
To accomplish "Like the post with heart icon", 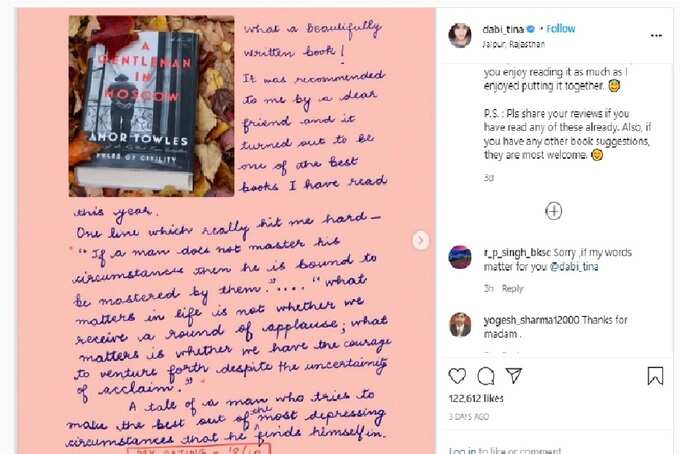I will 457,376.
